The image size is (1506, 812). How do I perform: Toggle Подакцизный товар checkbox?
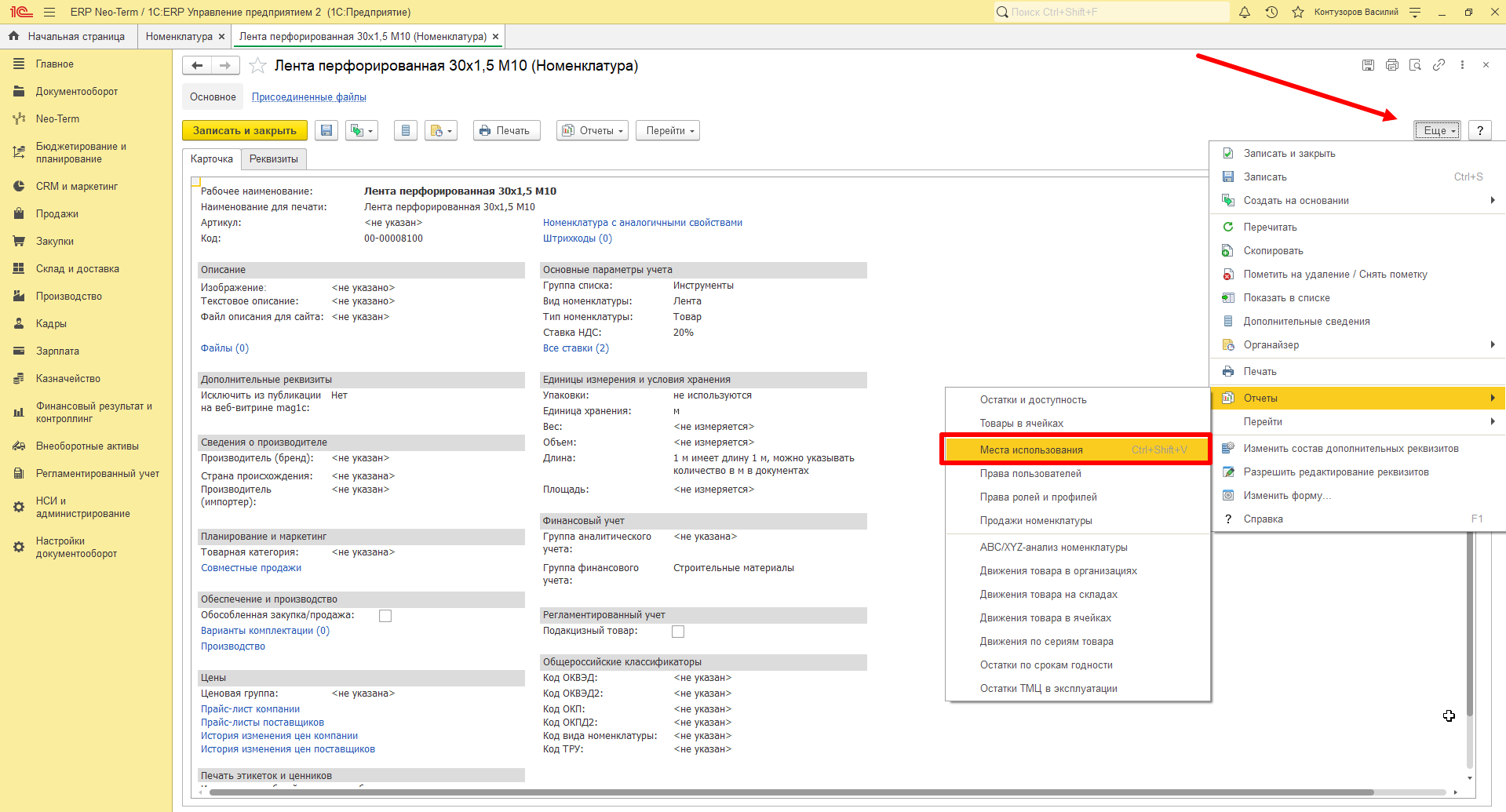point(678,632)
